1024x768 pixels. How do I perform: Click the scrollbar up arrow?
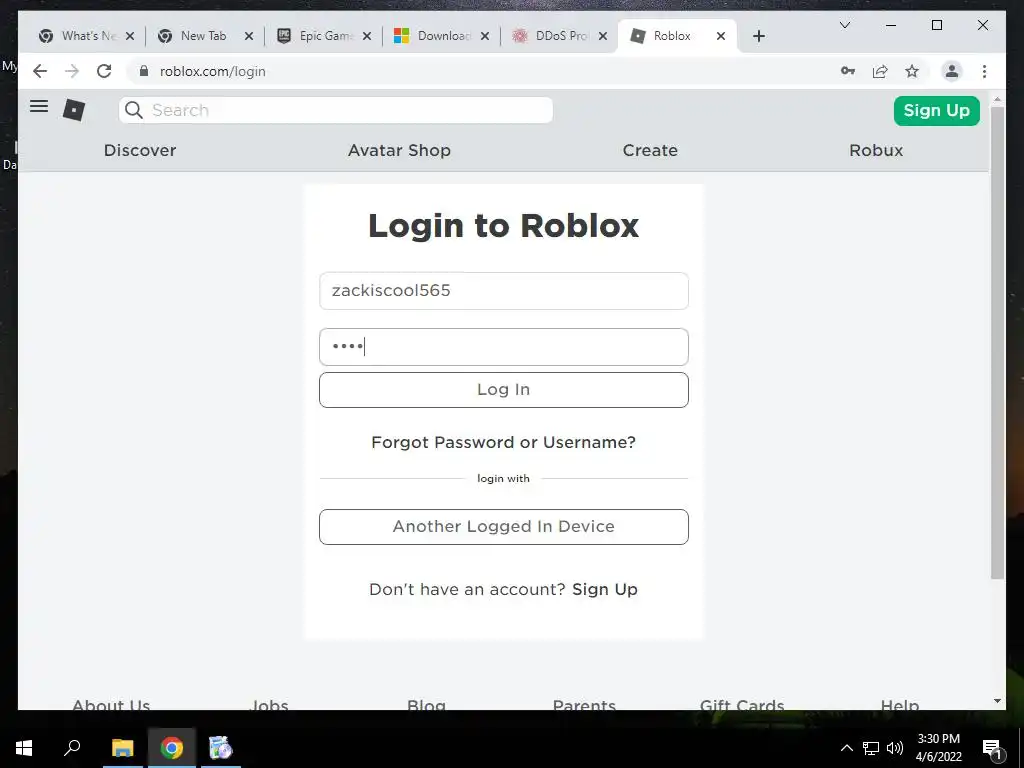pyautogui.click(x=997, y=100)
